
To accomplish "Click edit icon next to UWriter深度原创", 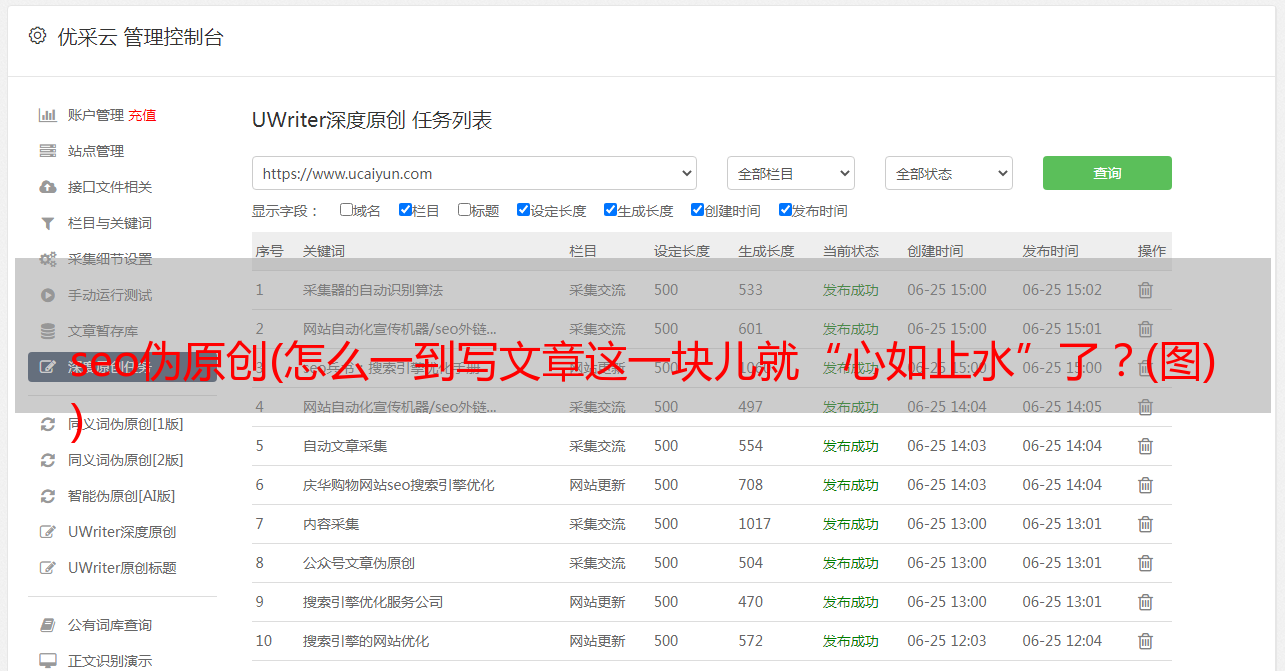I will [47, 532].
